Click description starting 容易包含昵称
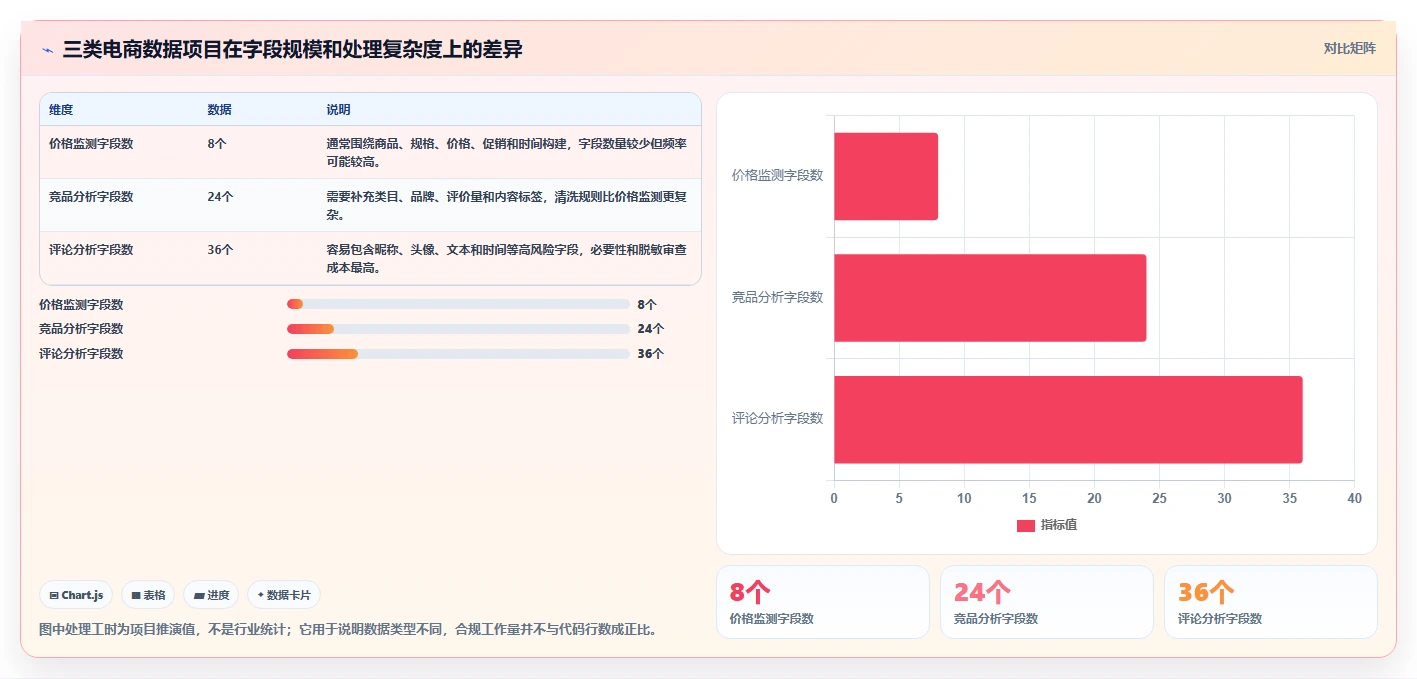This screenshot has height=679, width=1417. click(x=507, y=259)
